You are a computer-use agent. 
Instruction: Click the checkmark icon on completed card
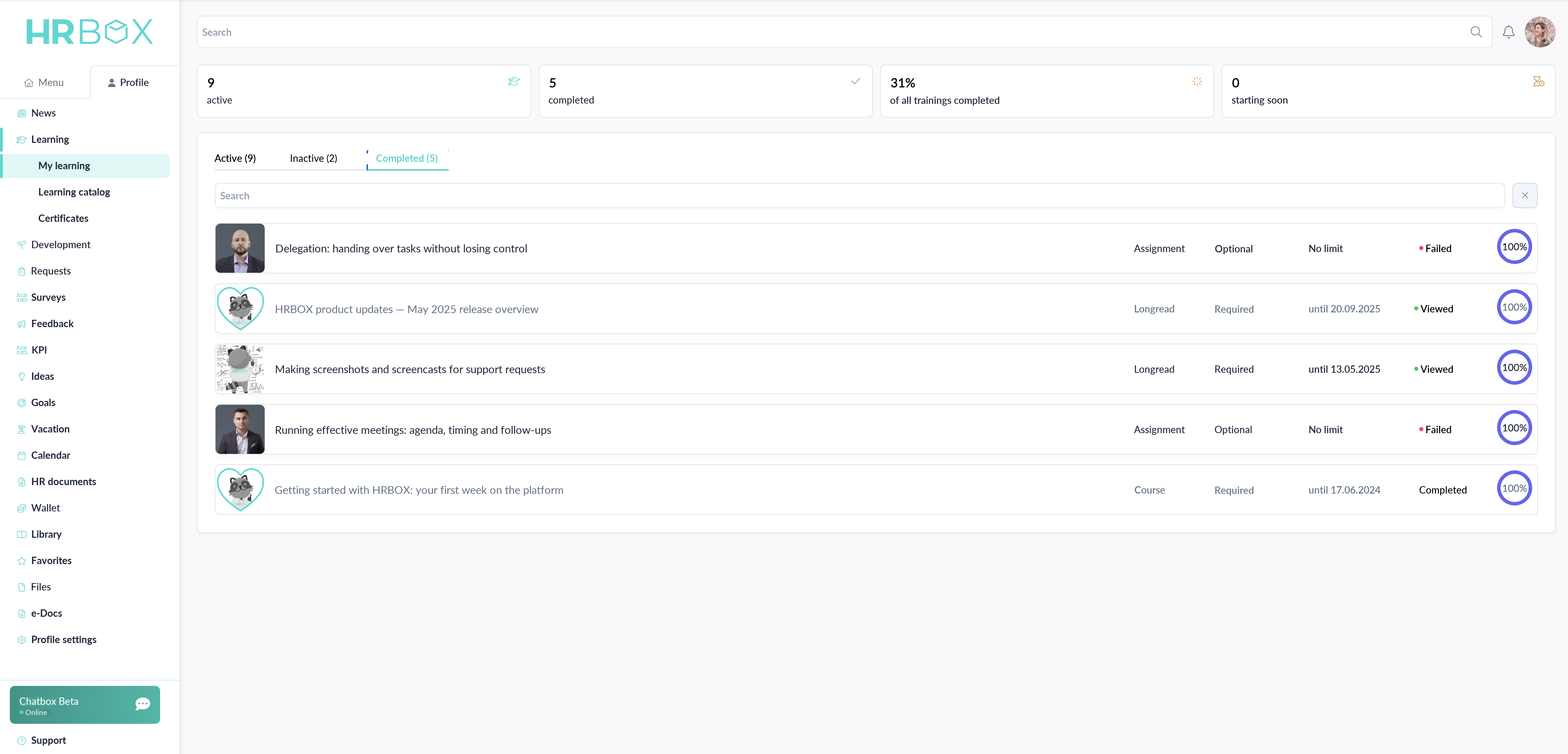tap(855, 81)
